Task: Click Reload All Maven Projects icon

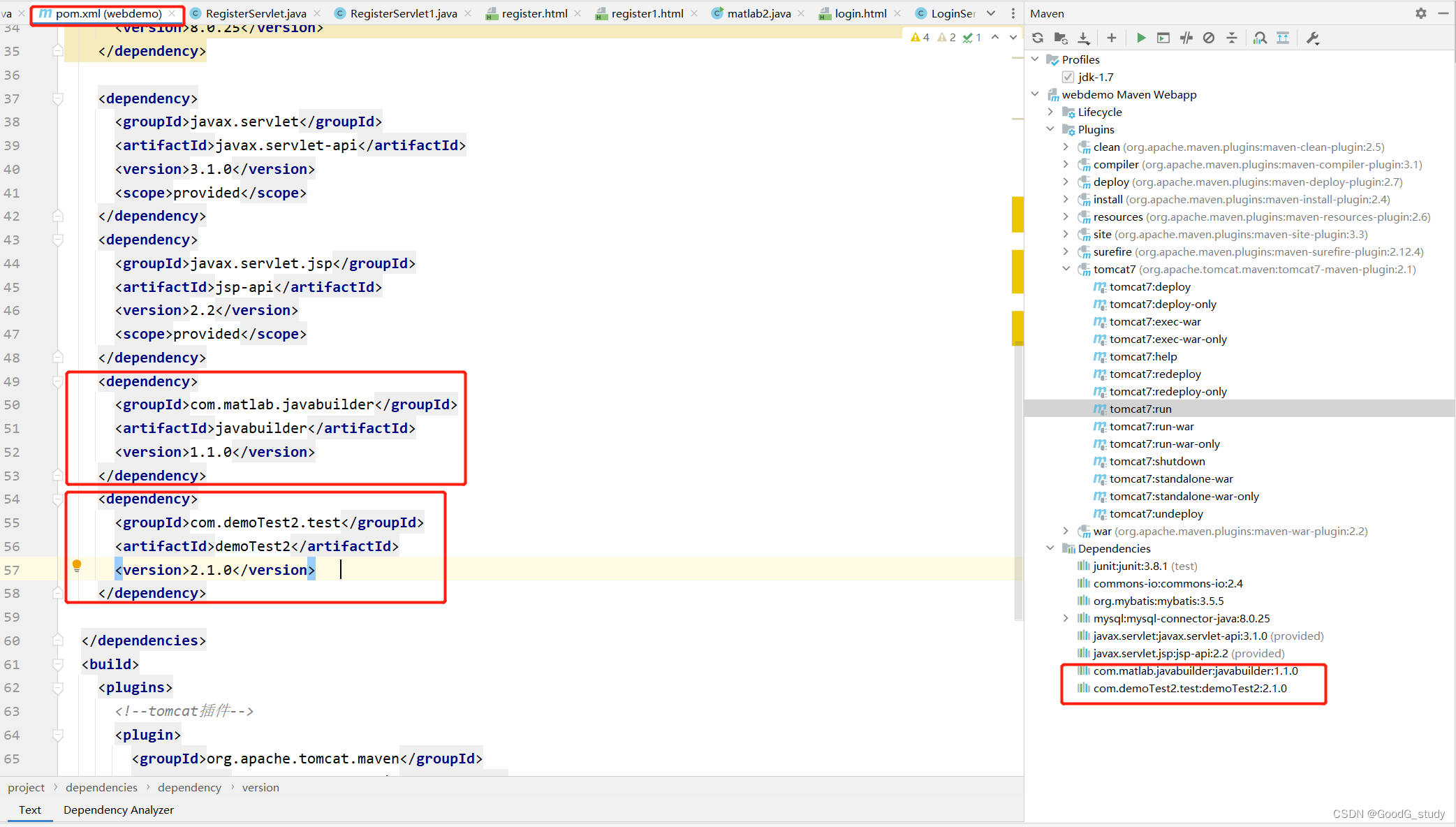Action: (1038, 38)
